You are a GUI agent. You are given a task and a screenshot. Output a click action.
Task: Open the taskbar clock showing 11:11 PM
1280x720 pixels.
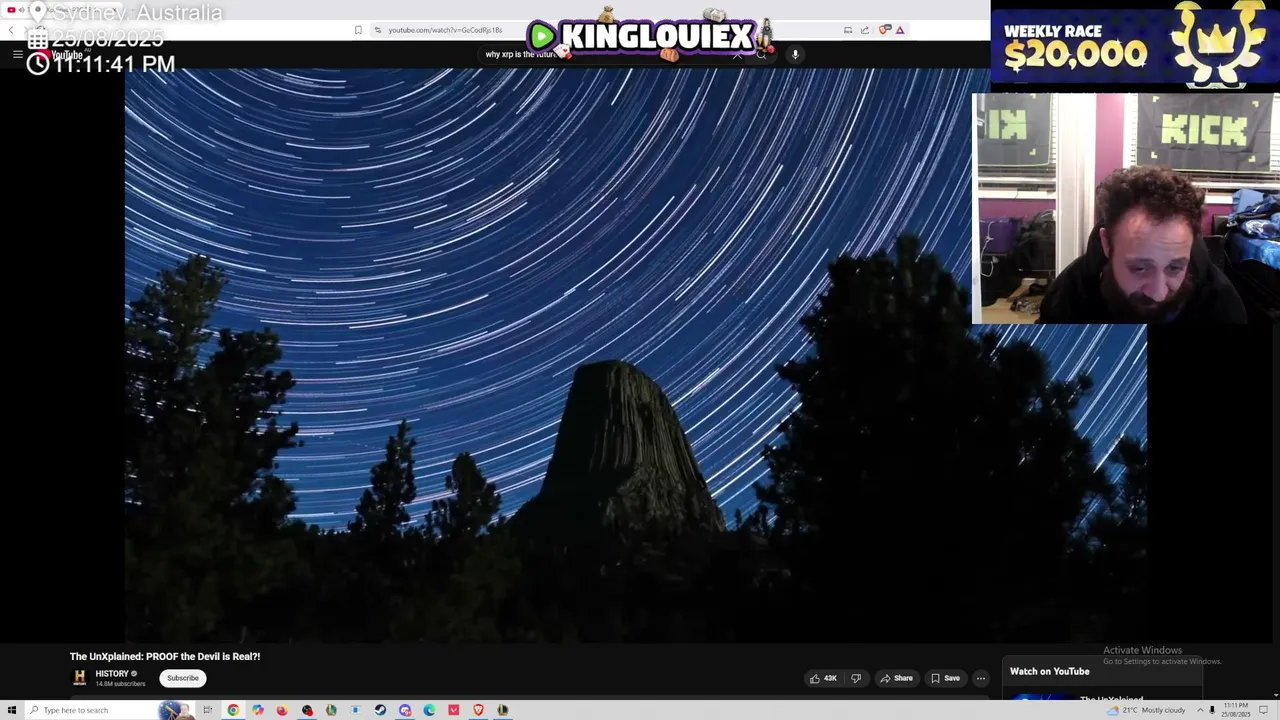click(x=1236, y=710)
